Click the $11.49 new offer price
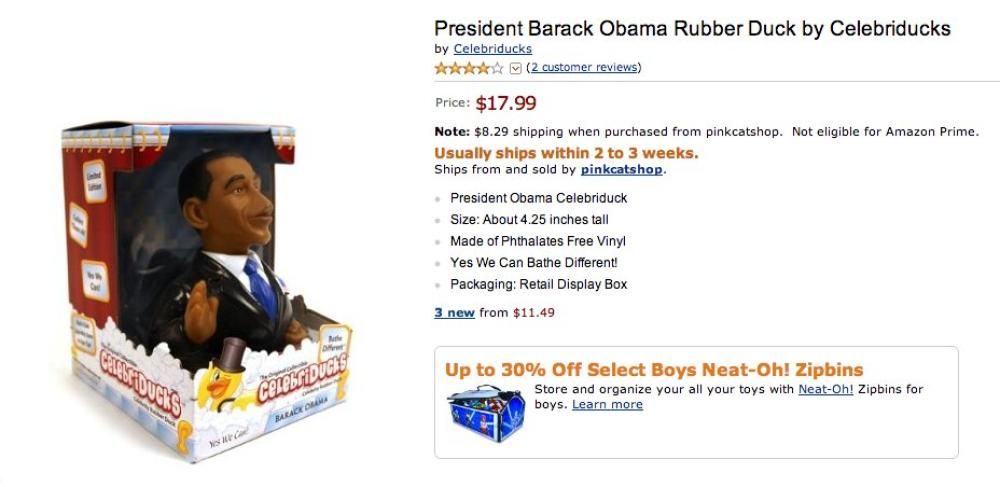This screenshot has height=487, width=1000. [533, 312]
